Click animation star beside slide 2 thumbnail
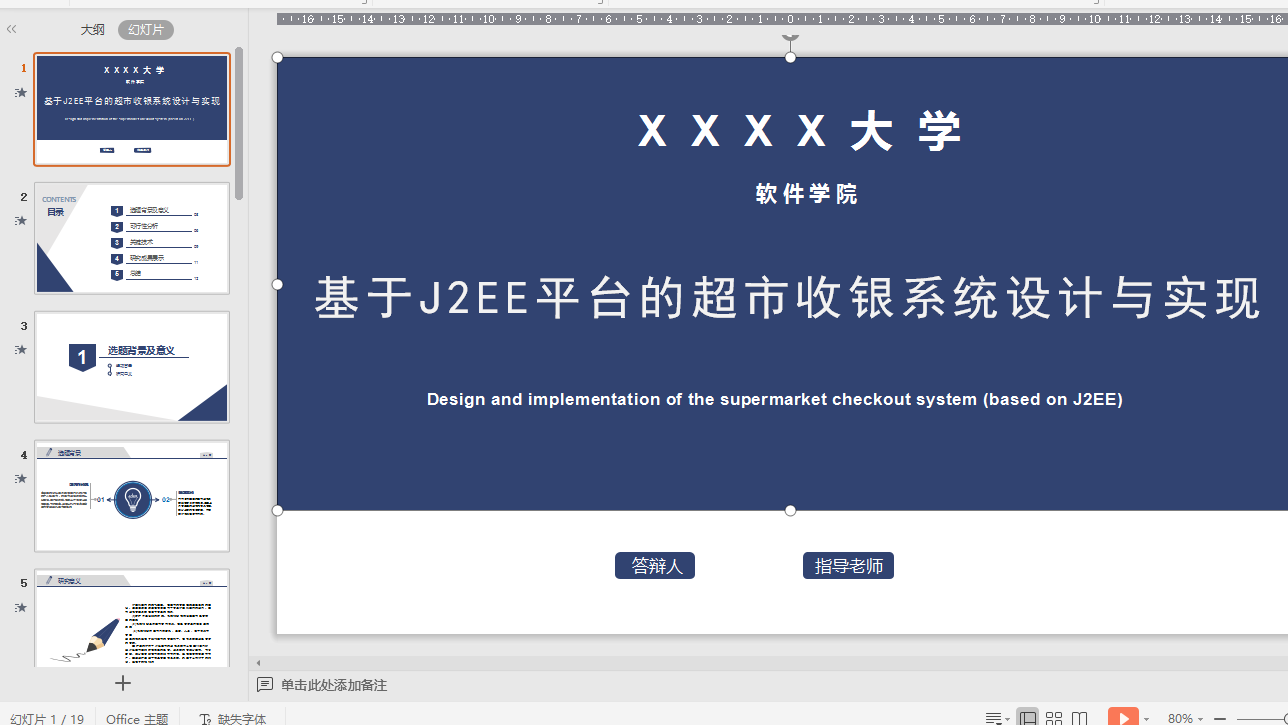 pyautogui.click(x=20, y=221)
